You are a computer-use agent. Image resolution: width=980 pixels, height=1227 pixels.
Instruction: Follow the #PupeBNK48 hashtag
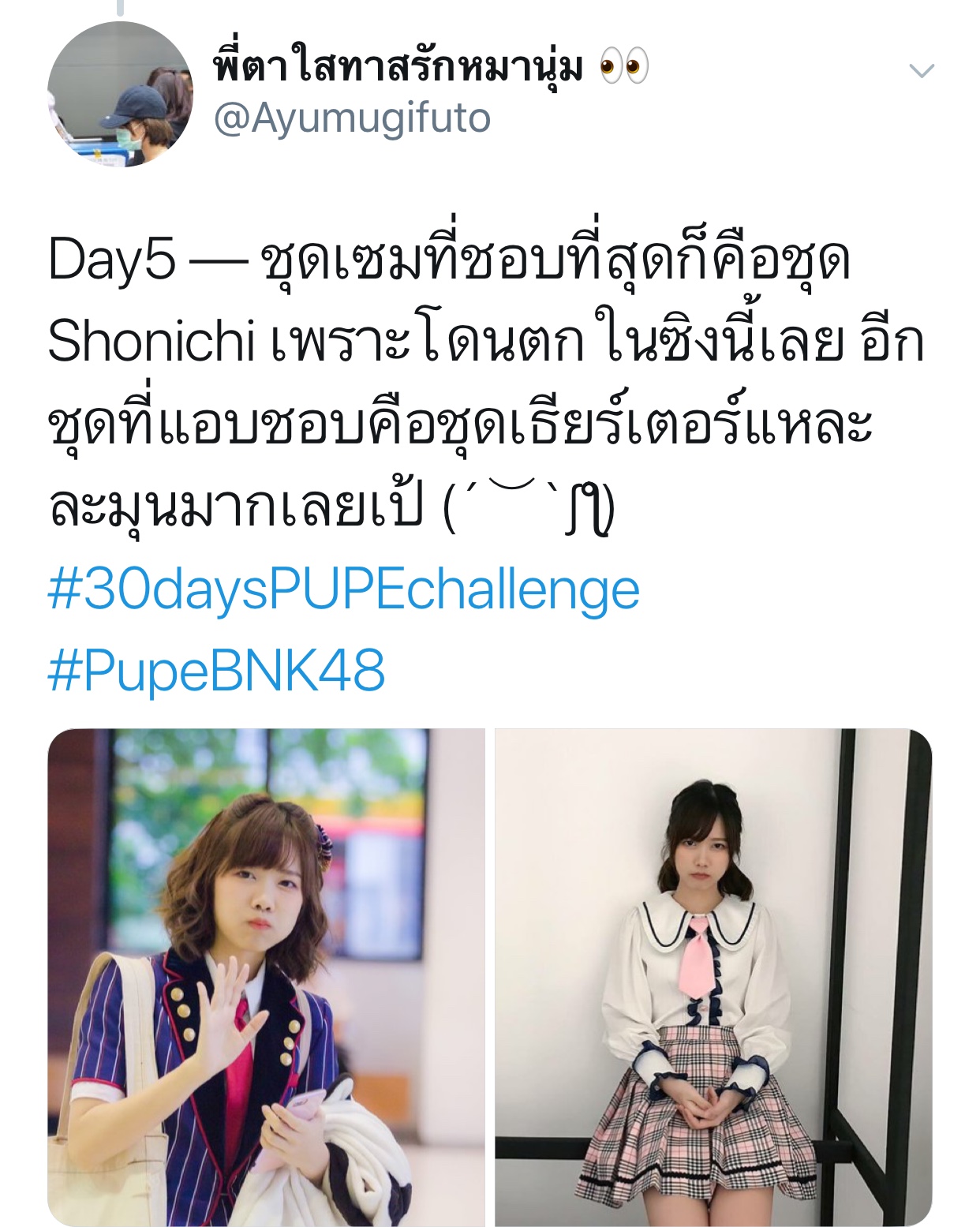217,671
